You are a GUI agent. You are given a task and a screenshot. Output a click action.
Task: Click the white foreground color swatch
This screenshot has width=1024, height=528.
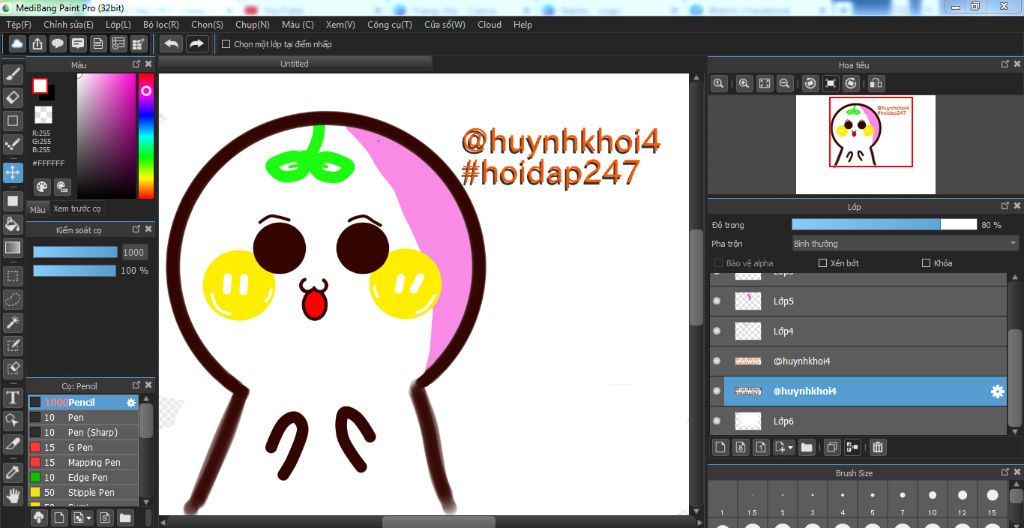[x=40, y=86]
